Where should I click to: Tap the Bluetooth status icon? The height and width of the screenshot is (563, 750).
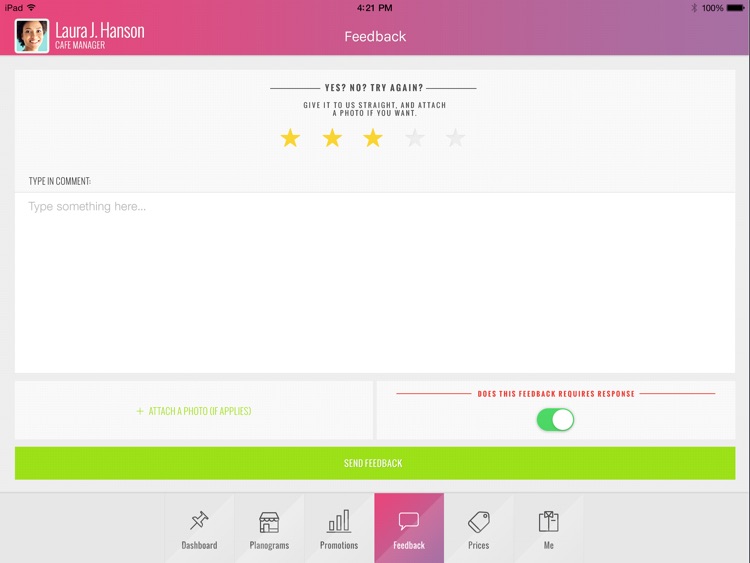694,8
